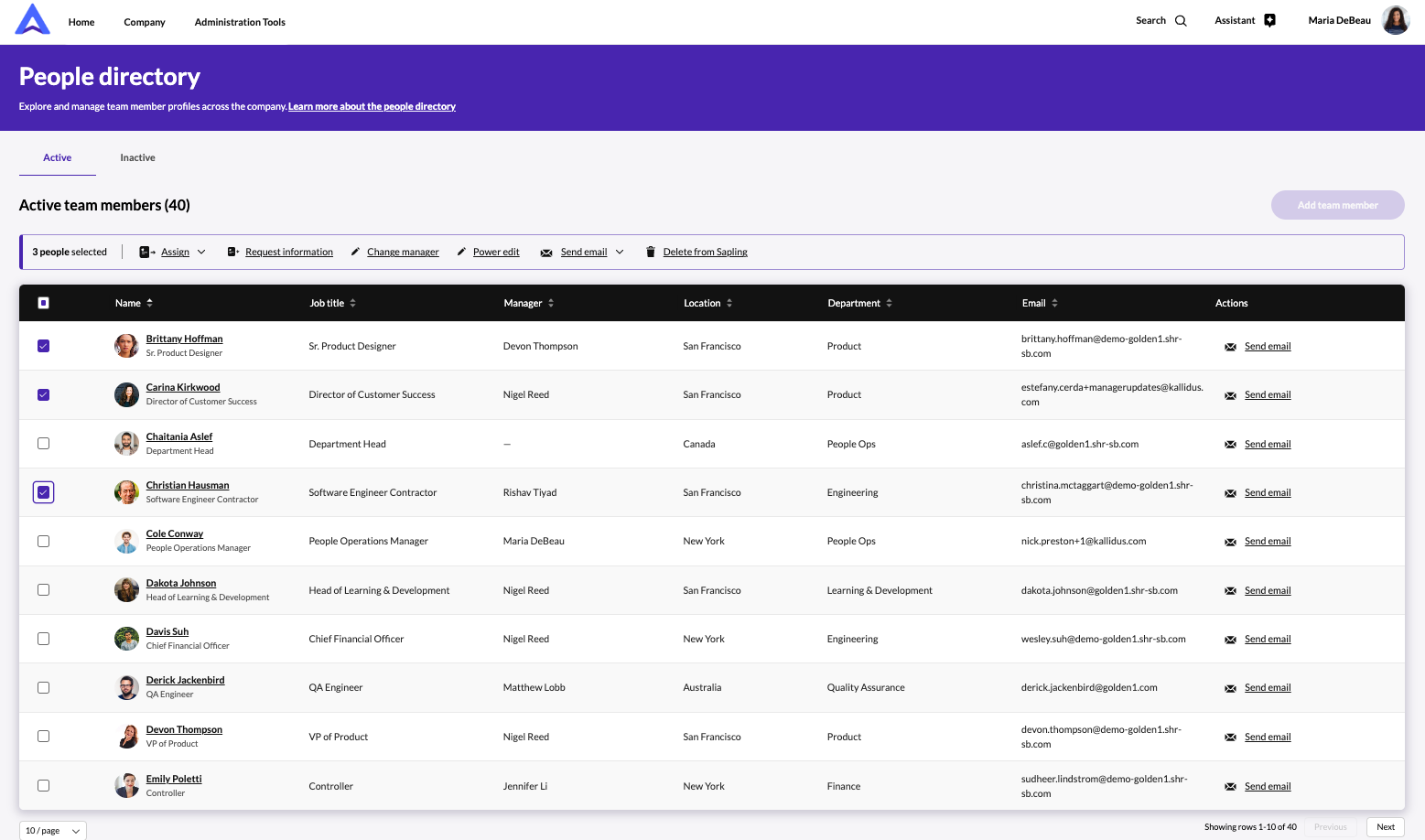Uncheck Brittany Hoffman's checkbox
Screen dimensions: 1425x840
click(x=43, y=346)
